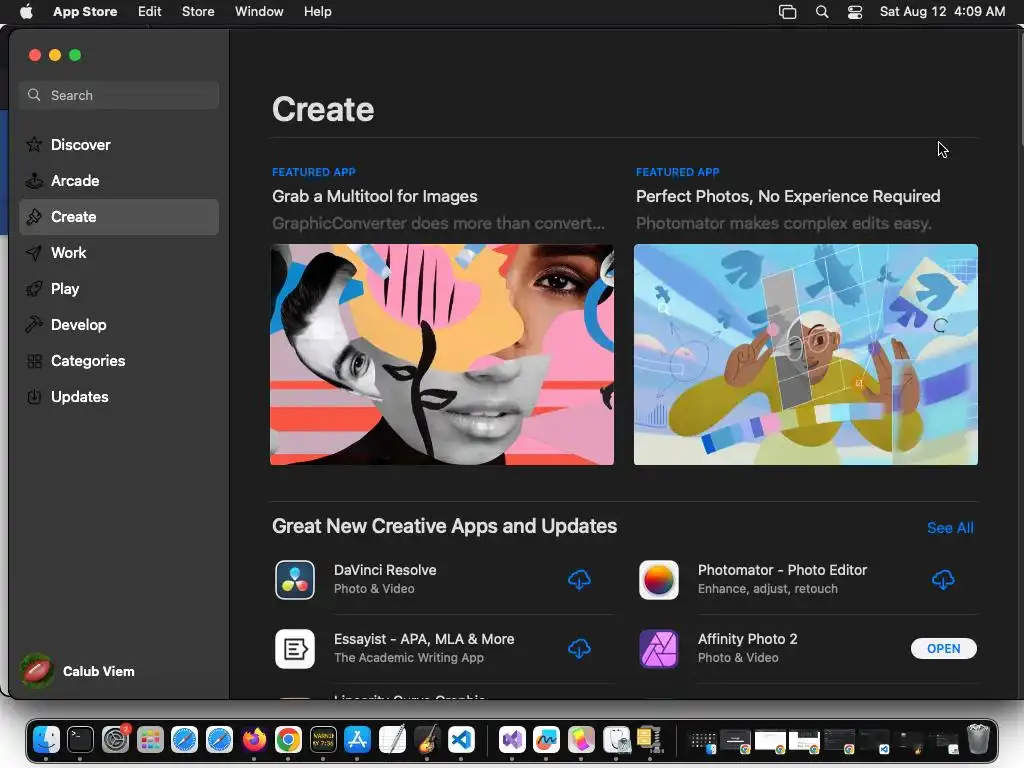Click the Essayist app icon
This screenshot has height=768, width=1024.
pos(295,649)
